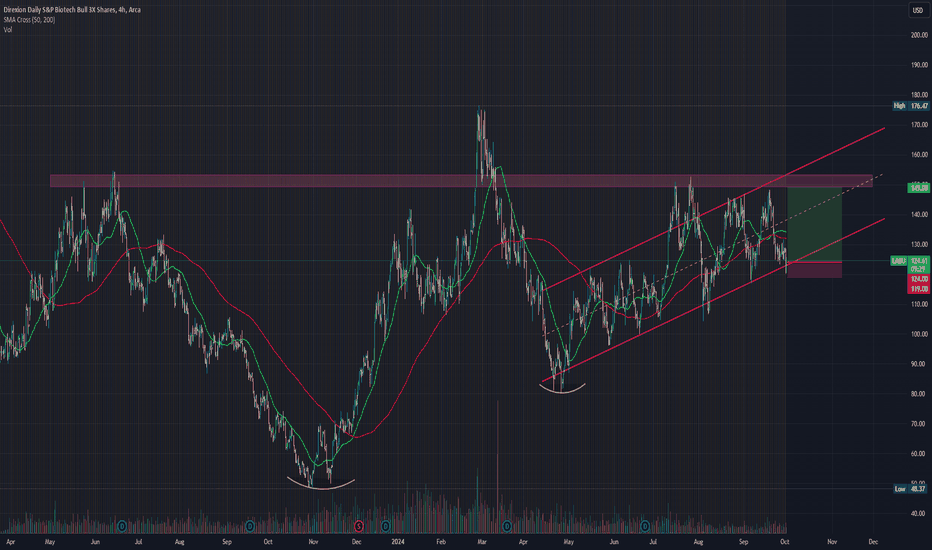The height and width of the screenshot is (550, 932).
Task: Click the 2024 label on time axis
Action: point(398,542)
